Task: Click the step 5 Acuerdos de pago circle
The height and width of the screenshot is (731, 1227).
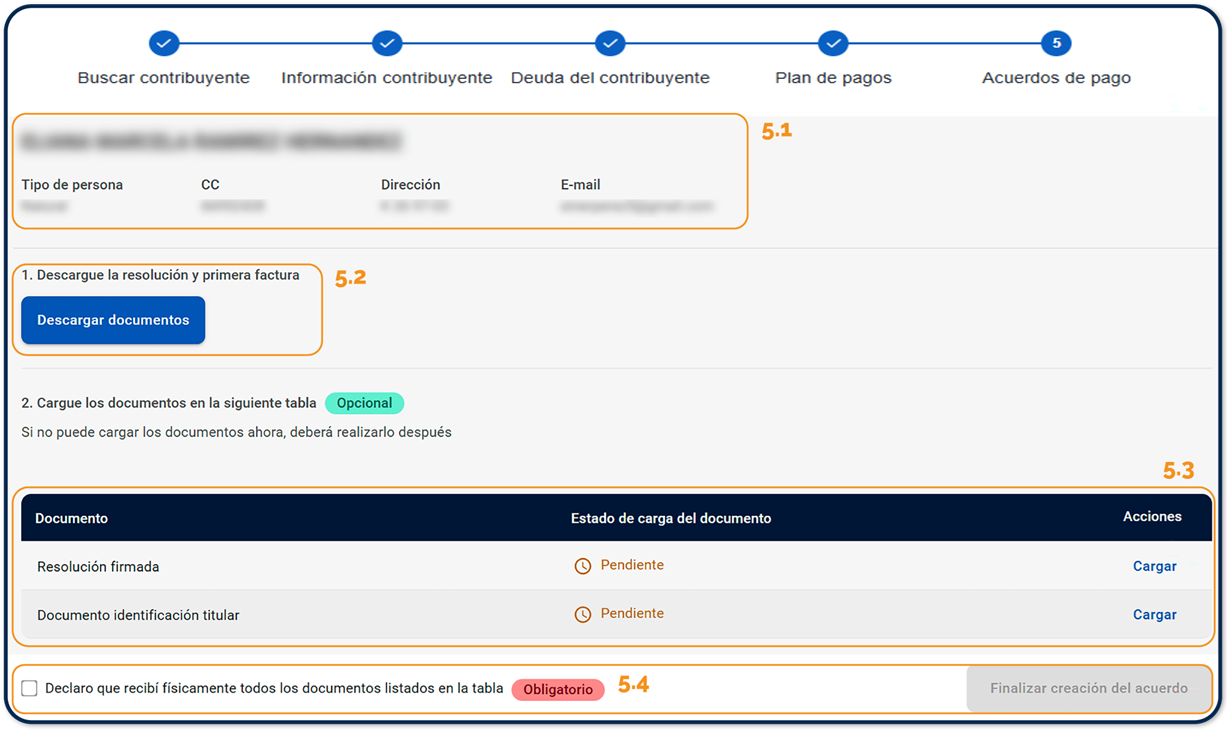Action: 1056,43
